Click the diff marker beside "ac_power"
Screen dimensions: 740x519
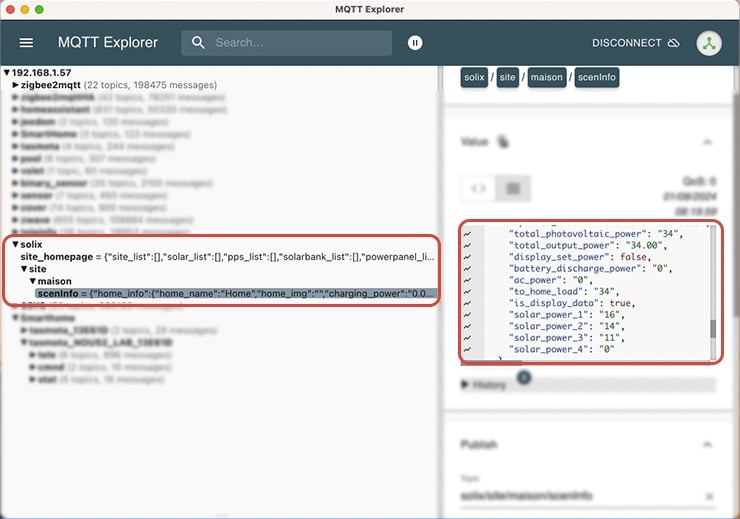point(467,280)
